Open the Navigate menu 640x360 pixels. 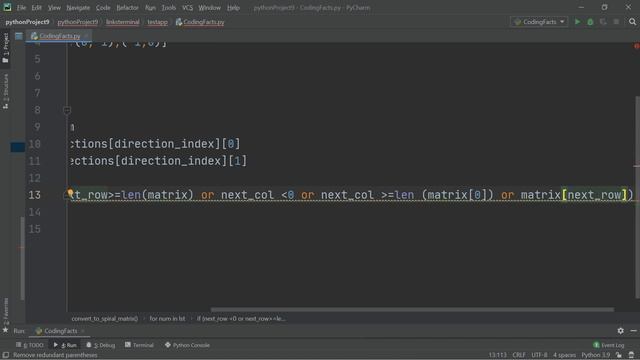(78, 8)
